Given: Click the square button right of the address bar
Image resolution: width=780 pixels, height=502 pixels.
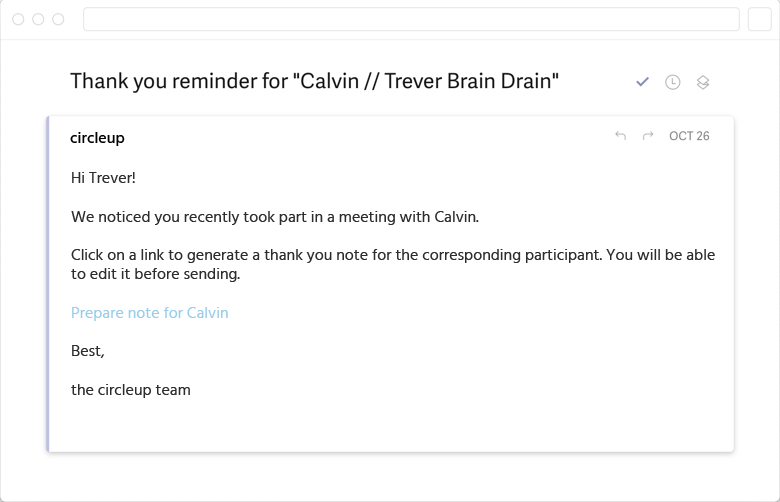Looking at the screenshot, I should [760, 19].
